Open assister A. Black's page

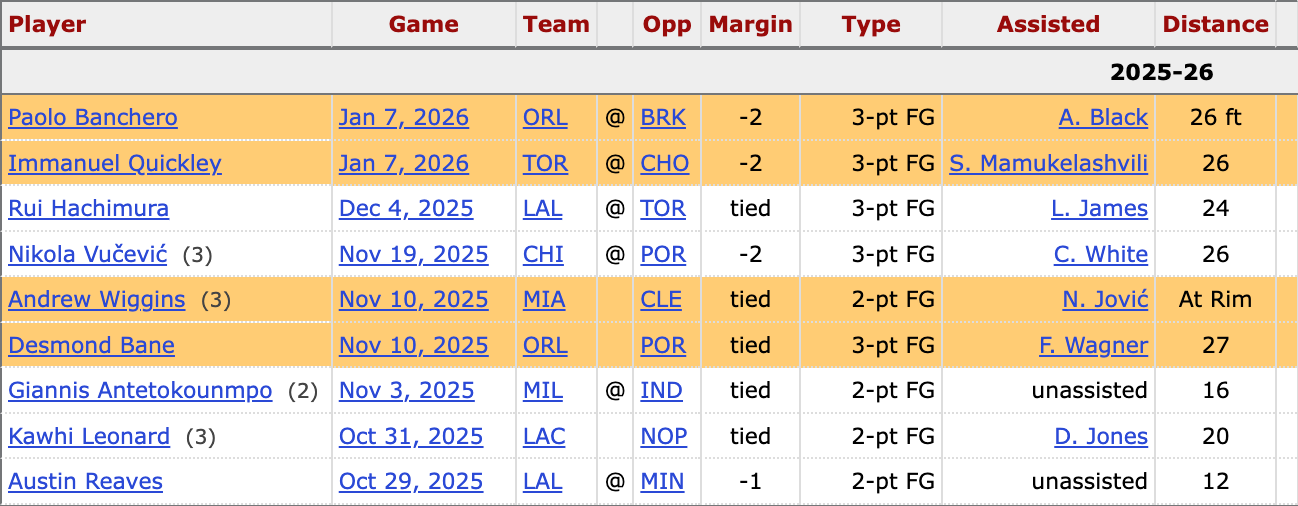(1103, 118)
